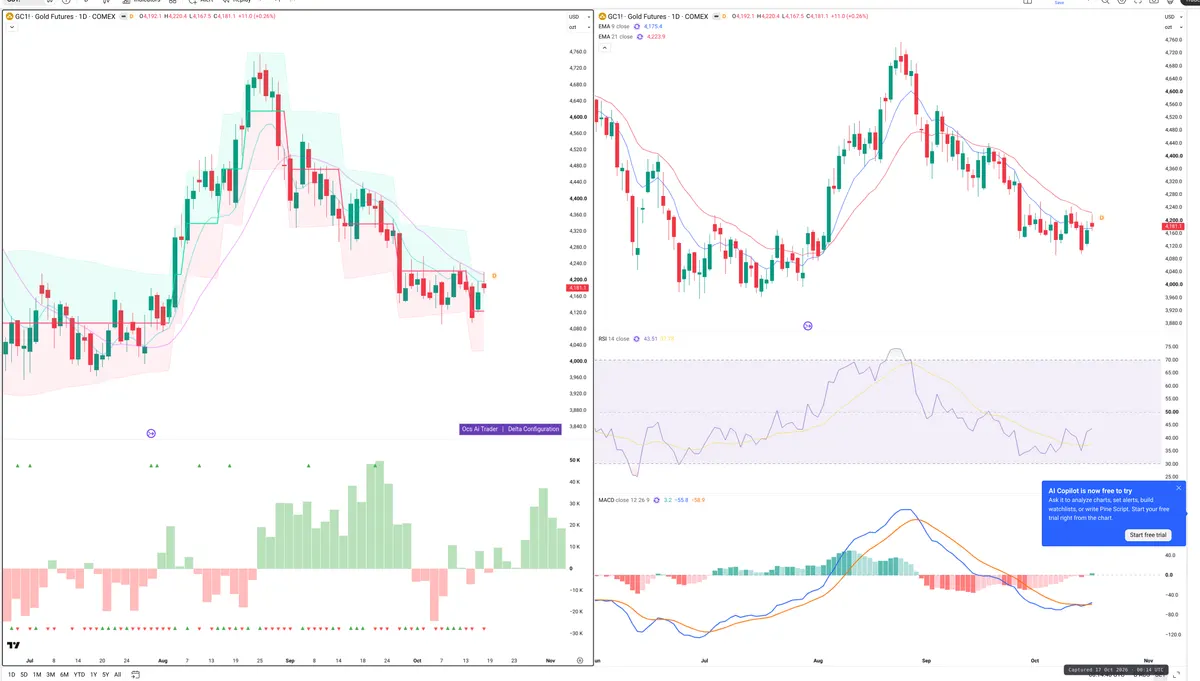The image size is (1200, 681).
Task: Click MACD close 12 26 9 legend label
Action: tap(622, 498)
